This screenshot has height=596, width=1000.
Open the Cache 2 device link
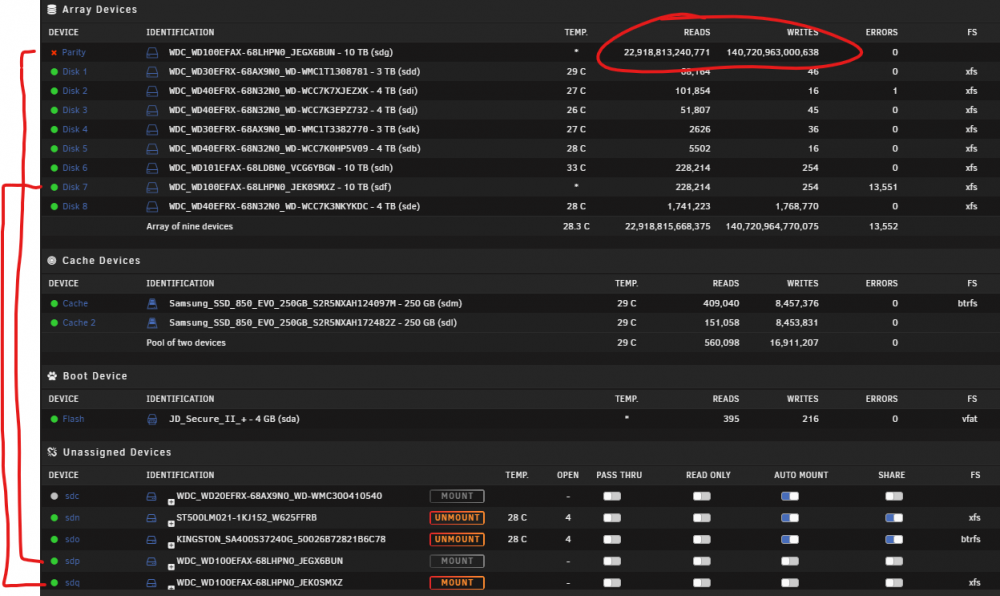pos(79,323)
